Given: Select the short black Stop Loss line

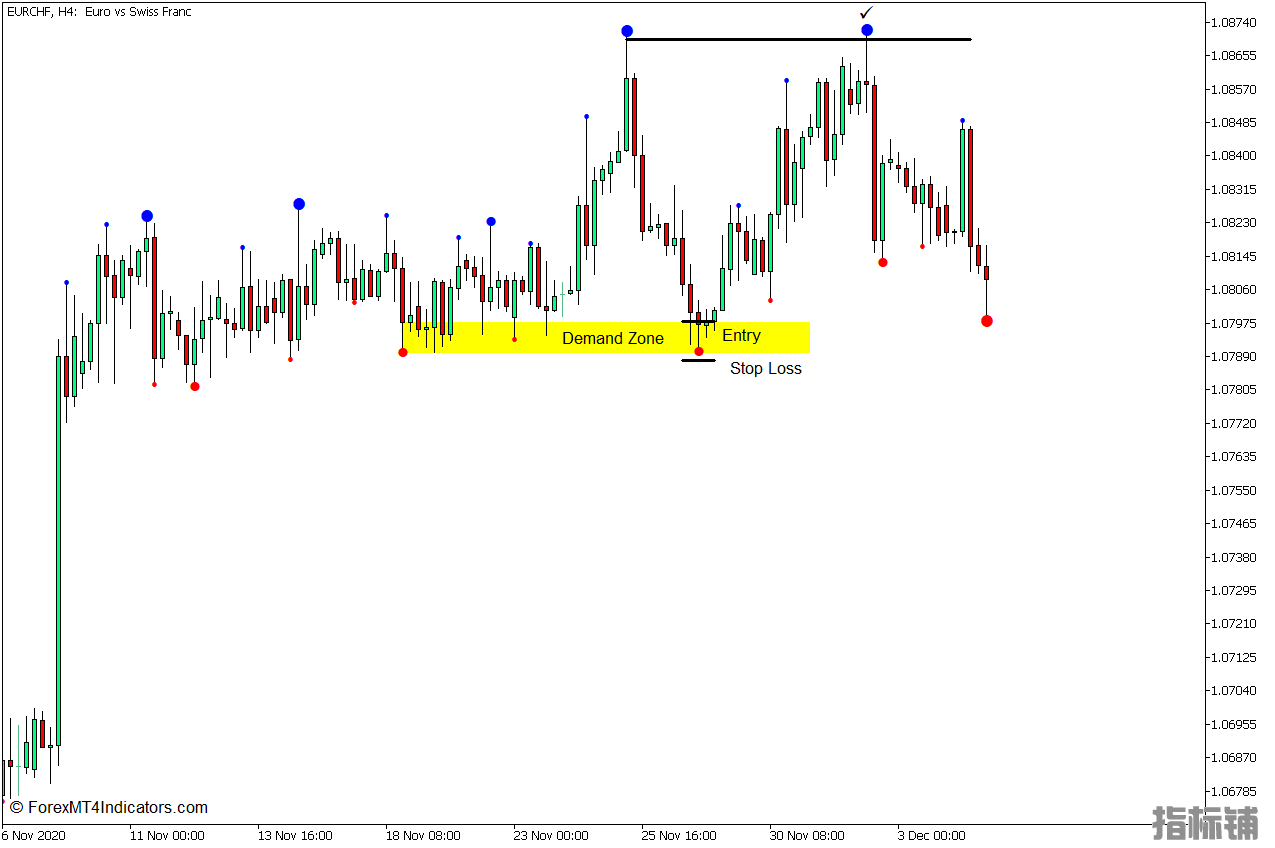Looking at the screenshot, I should (698, 360).
